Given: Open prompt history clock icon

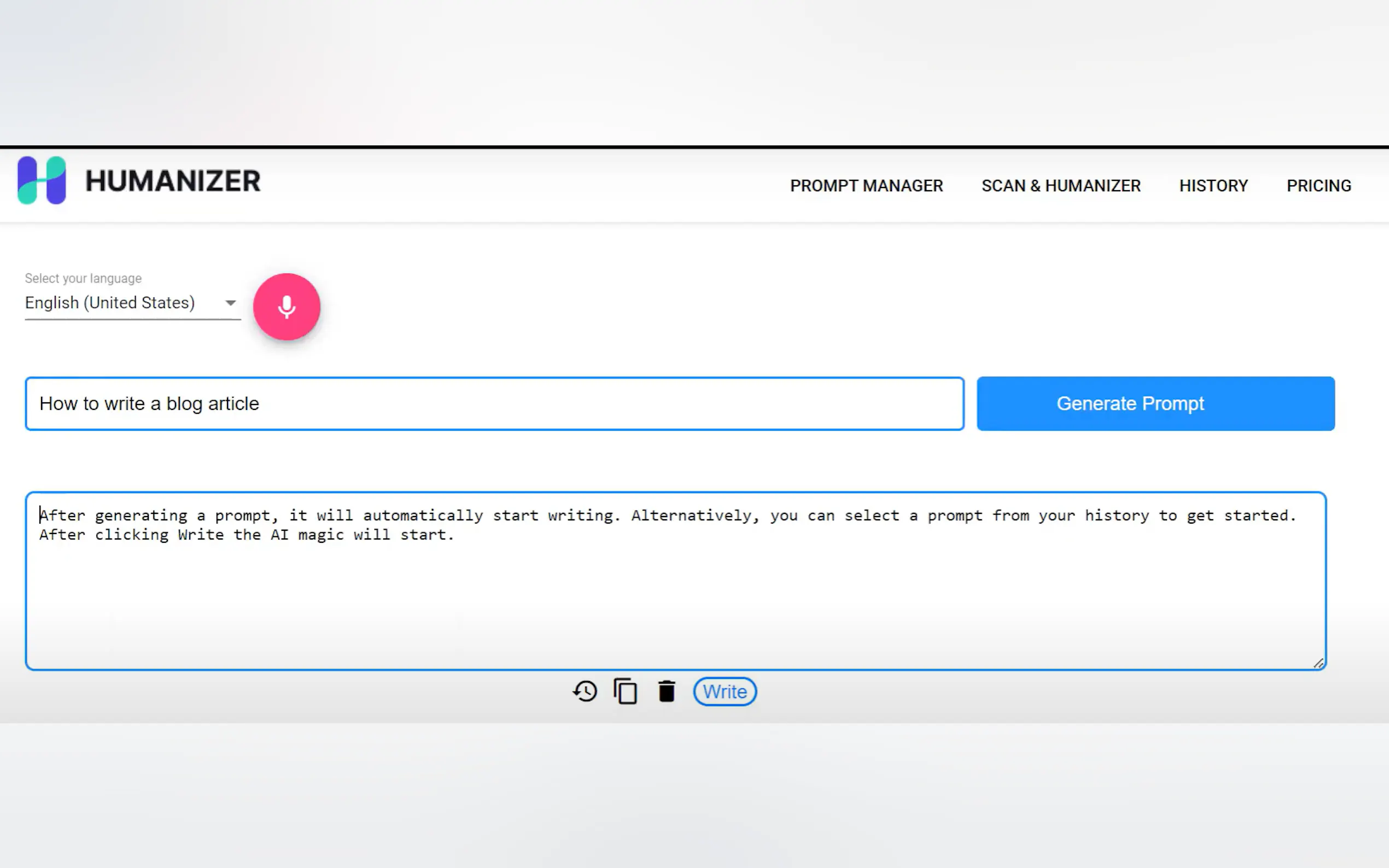Looking at the screenshot, I should coord(585,691).
